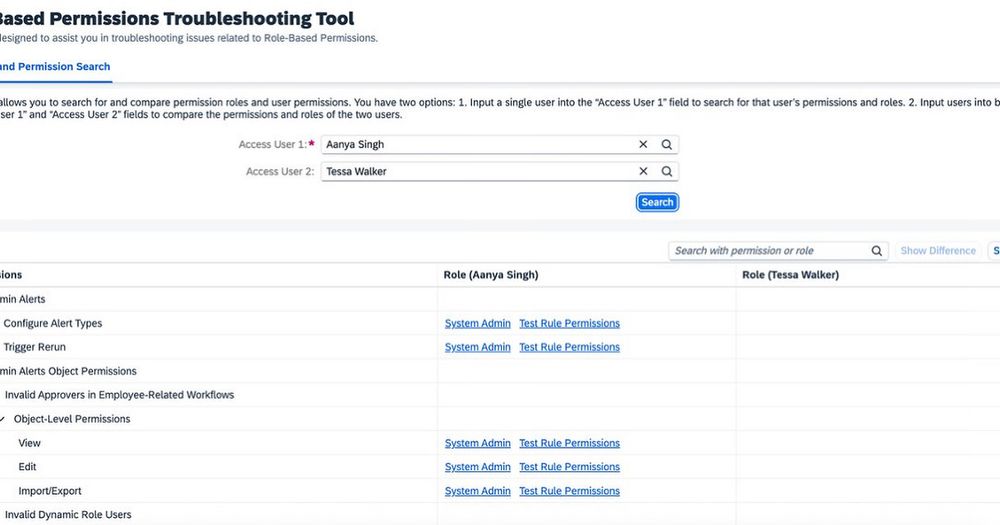Switch to the Permission Search tab
The image size is (1000, 525).
click(x=55, y=67)
